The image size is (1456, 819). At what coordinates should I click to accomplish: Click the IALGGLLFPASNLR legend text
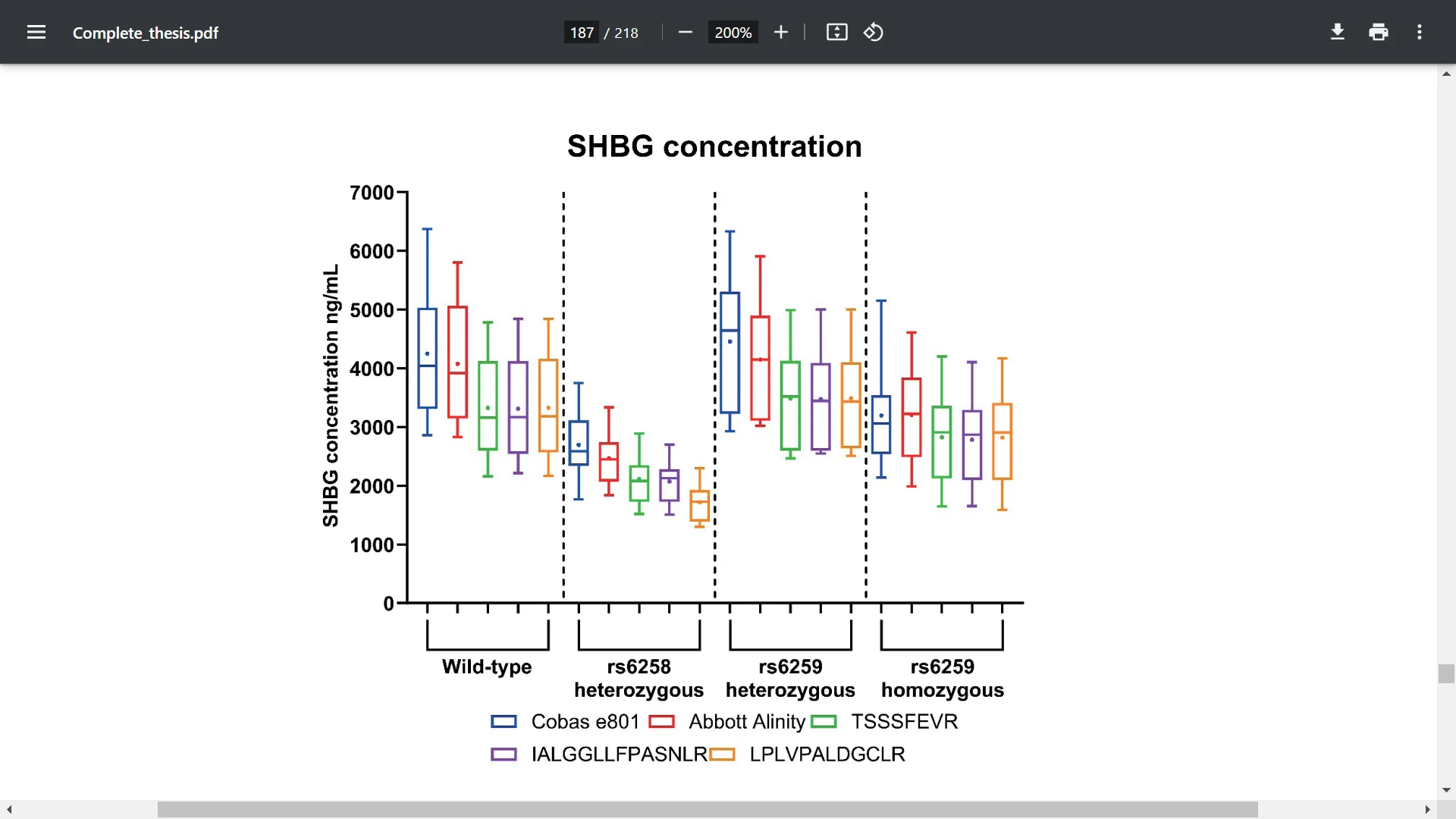(619, 755)
